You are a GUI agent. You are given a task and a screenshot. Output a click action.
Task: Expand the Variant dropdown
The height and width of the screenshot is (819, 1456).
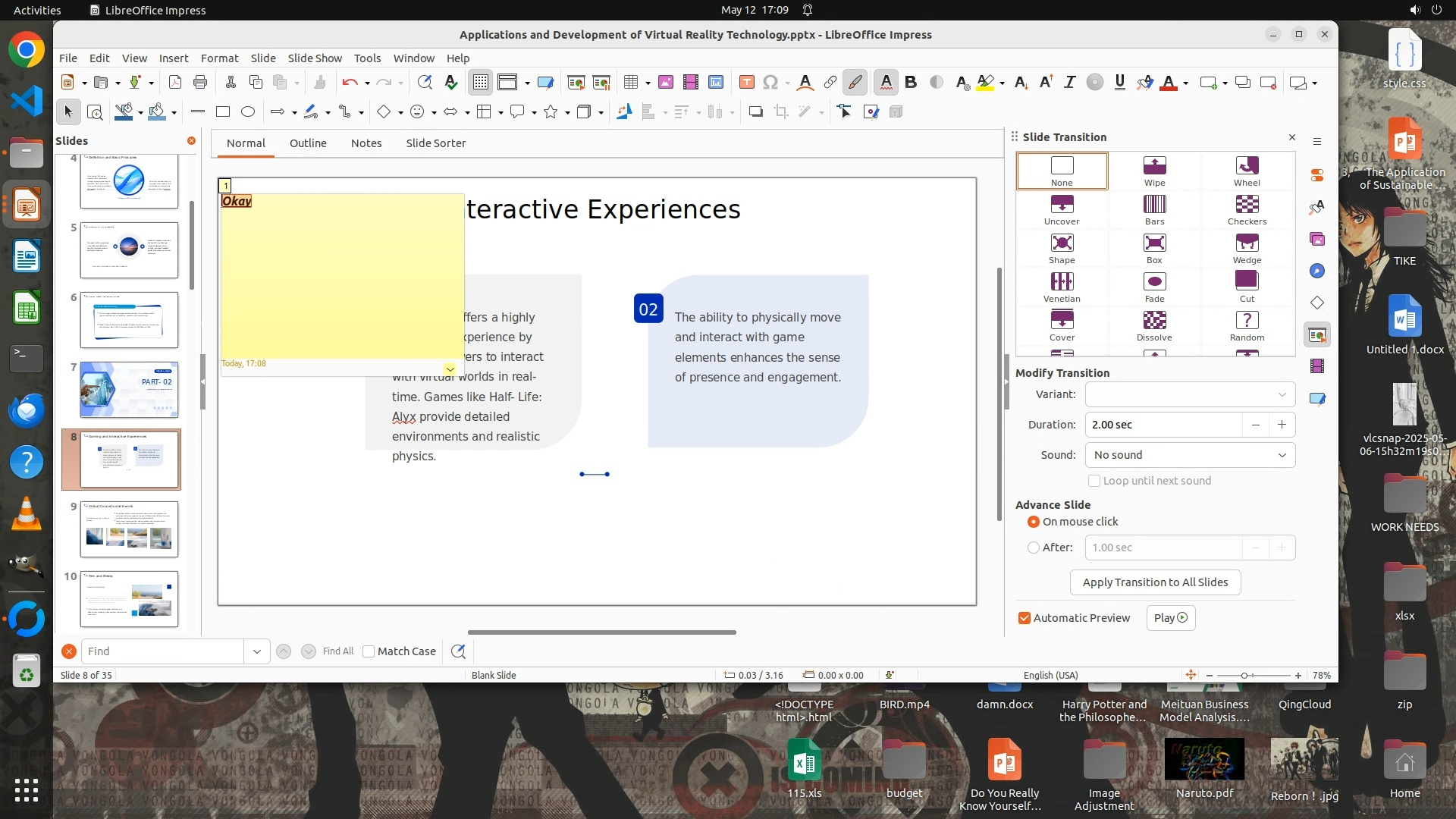(x=1190, y=394)
